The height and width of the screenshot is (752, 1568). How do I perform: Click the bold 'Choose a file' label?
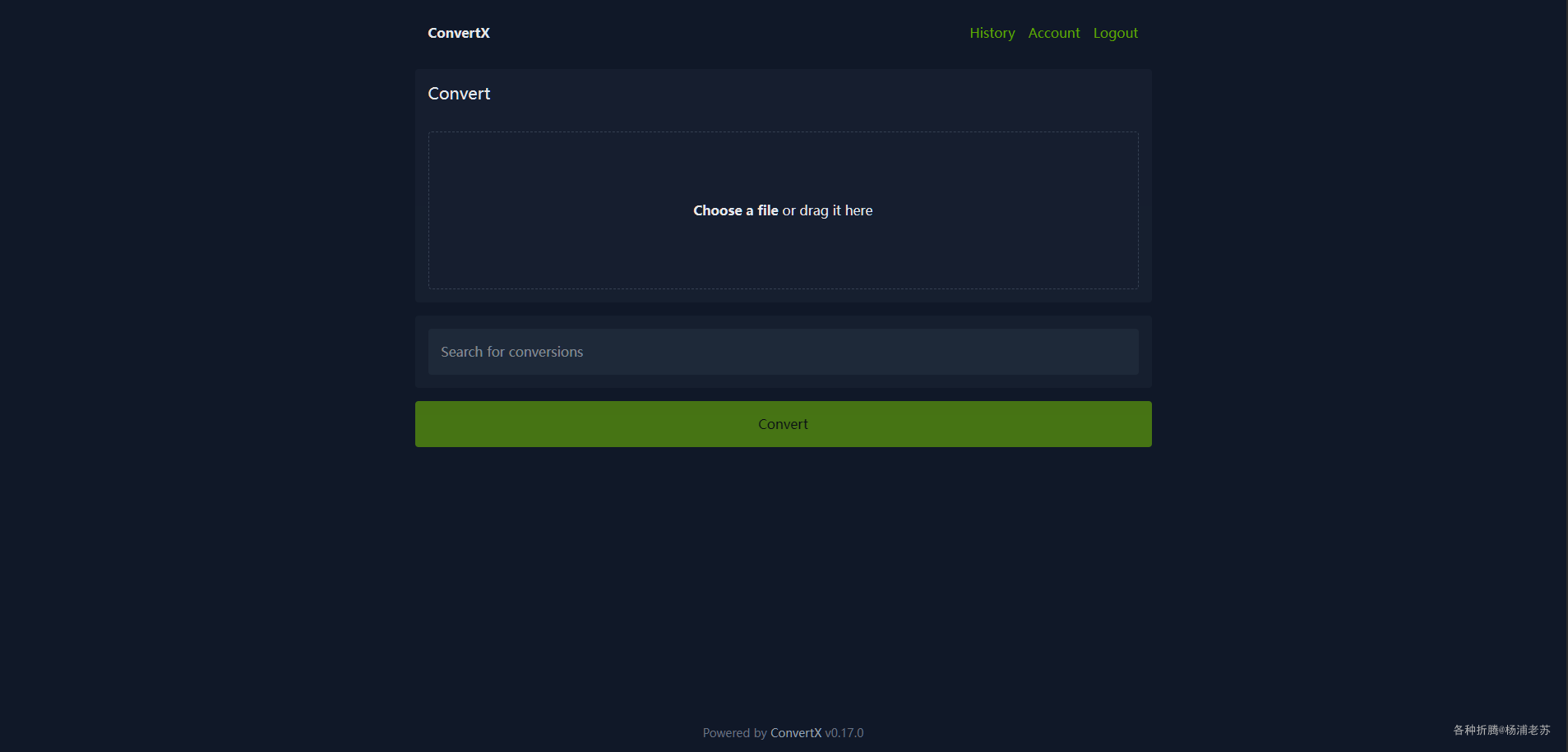735,210
